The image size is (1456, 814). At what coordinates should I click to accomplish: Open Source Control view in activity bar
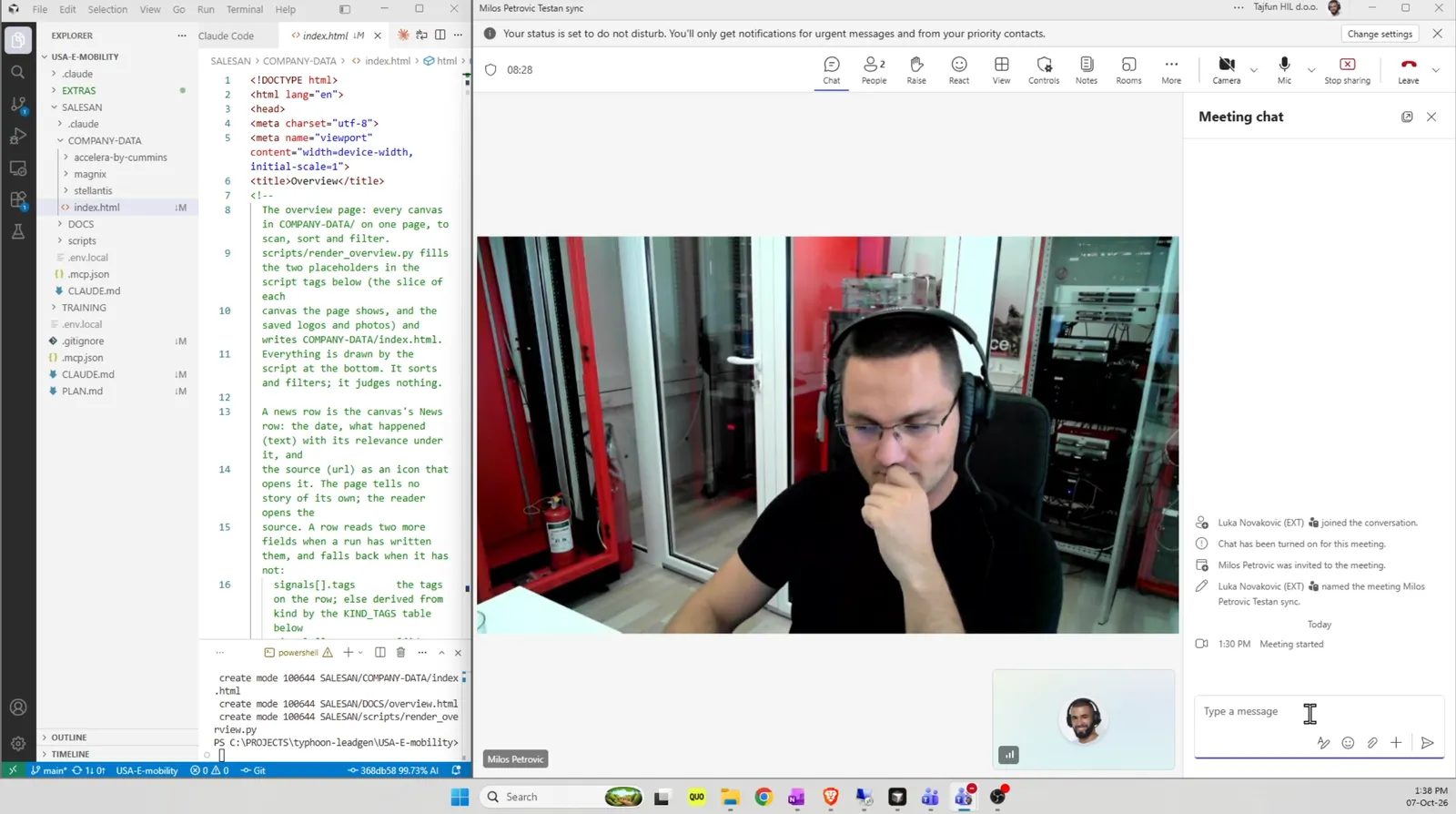18,104
